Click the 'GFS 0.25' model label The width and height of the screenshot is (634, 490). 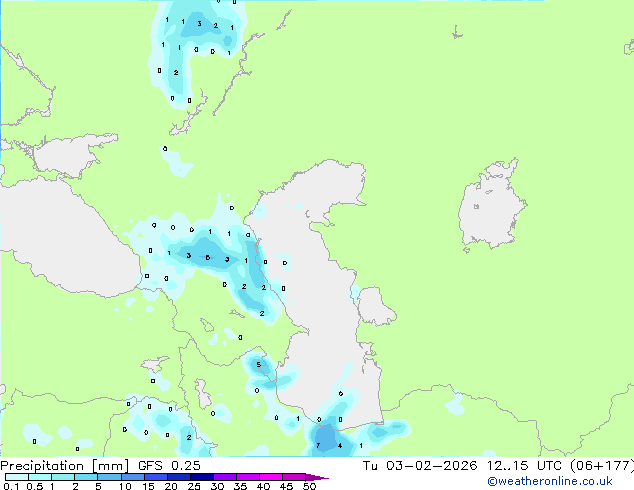click(169, 466)
